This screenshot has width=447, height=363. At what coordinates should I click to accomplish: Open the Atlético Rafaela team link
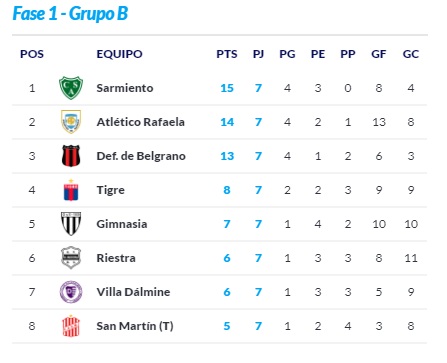point(141,122)
